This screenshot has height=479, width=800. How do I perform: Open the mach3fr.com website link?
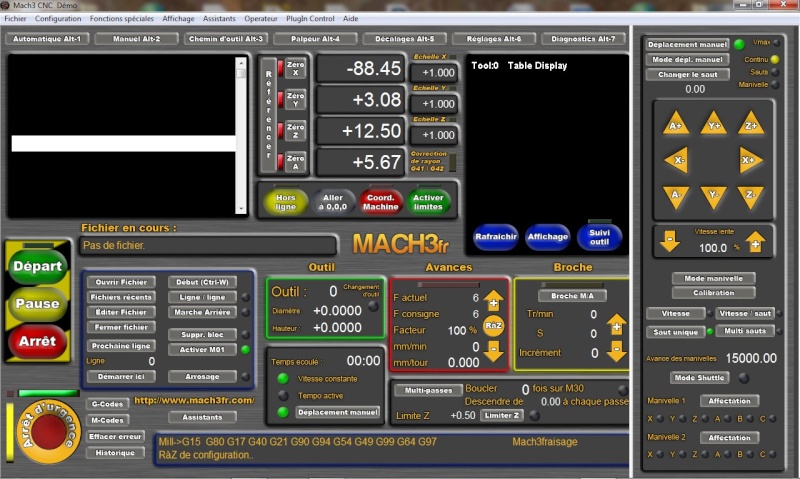[194, 400]
